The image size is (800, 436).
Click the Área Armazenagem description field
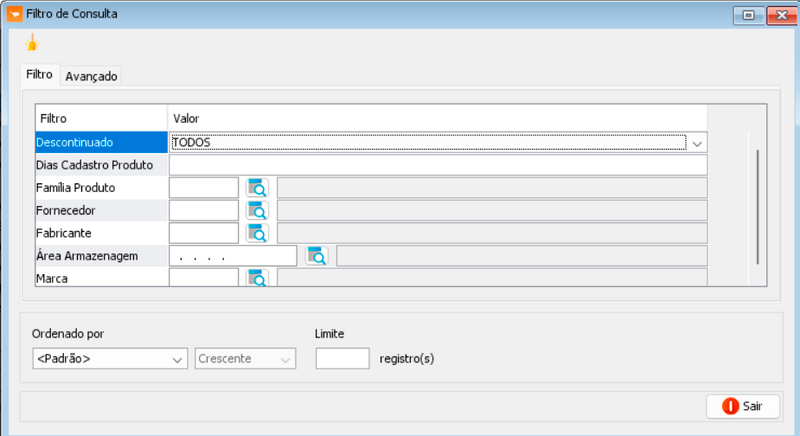pyautogui.click(x=522, y=256)
